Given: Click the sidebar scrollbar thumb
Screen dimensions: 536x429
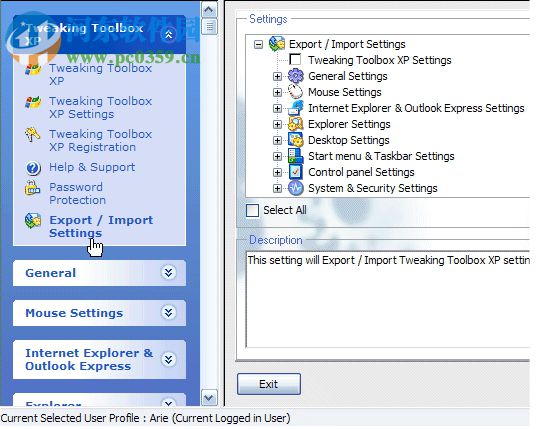Looking at the screenshot, I should (x=209, y=27).
